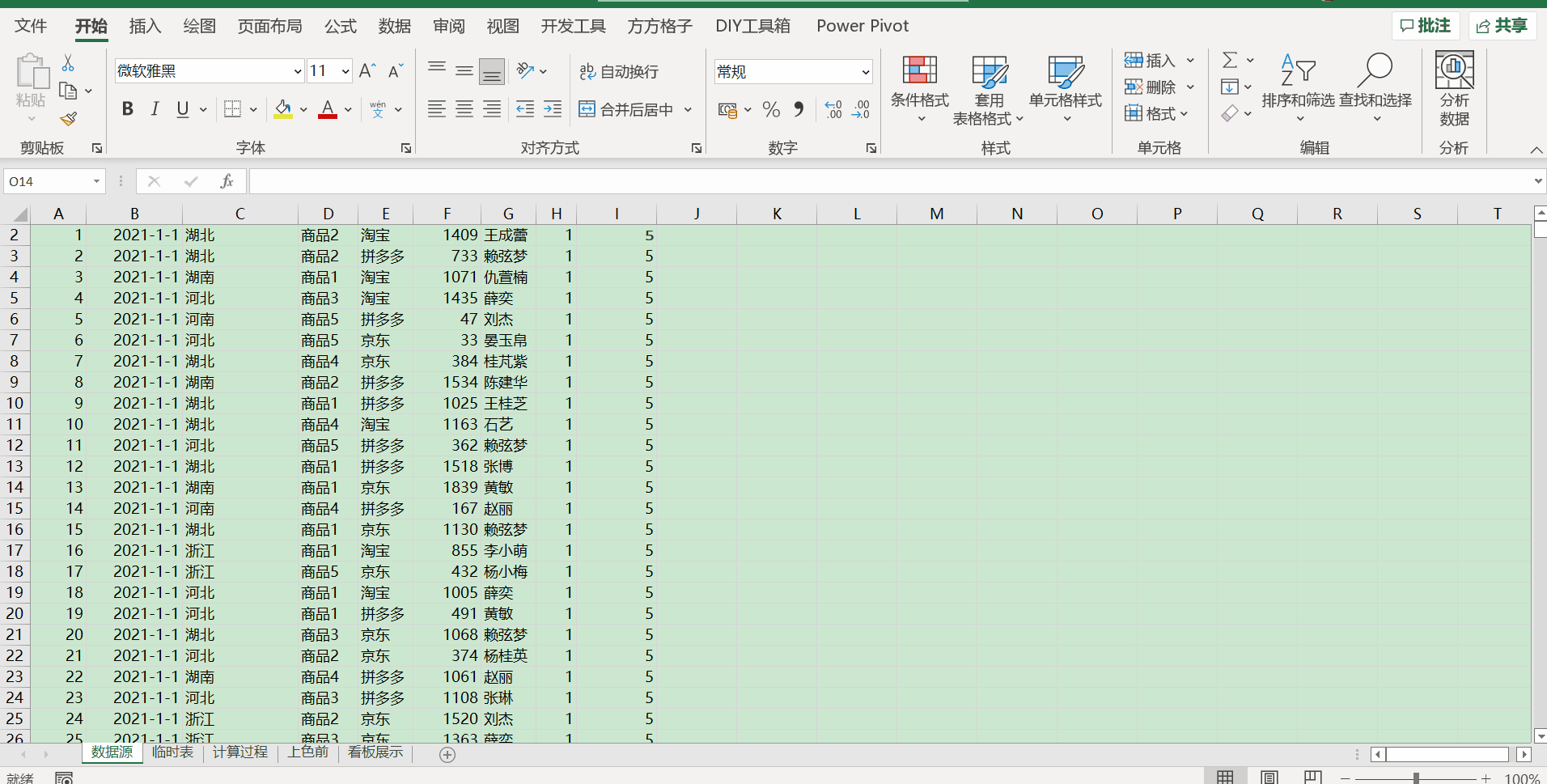Click 套用表格格式 to apply table style
Image resolution: width=1547 pixels, height=784 pixels.
pyautogui.click(x=988, y=89)
